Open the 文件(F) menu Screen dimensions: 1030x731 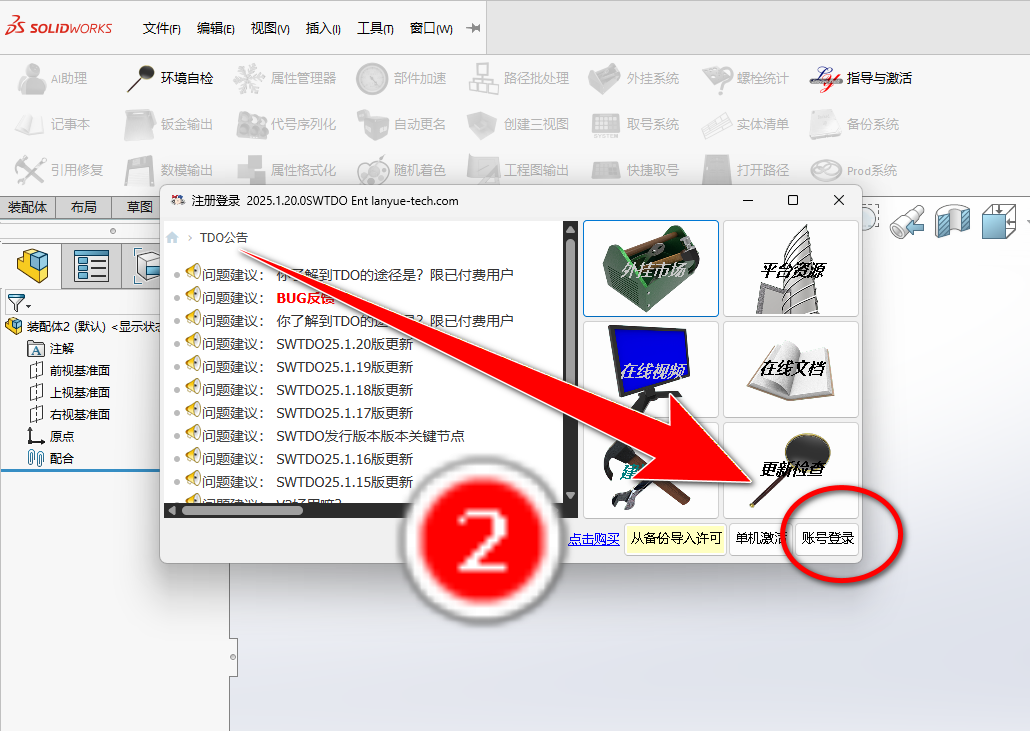(161, 28)
